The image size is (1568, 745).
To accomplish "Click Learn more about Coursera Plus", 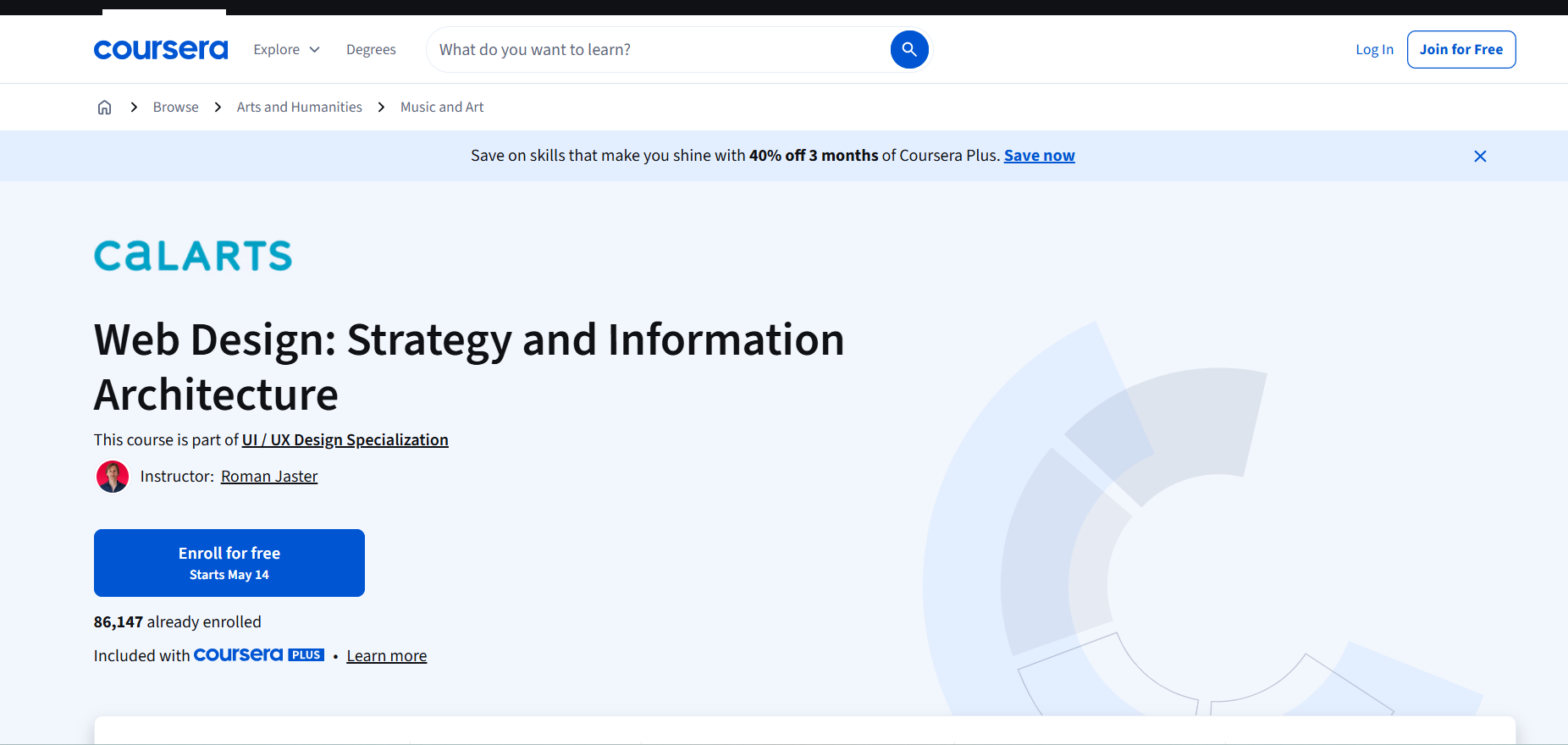I will click(x=387, y=655).
